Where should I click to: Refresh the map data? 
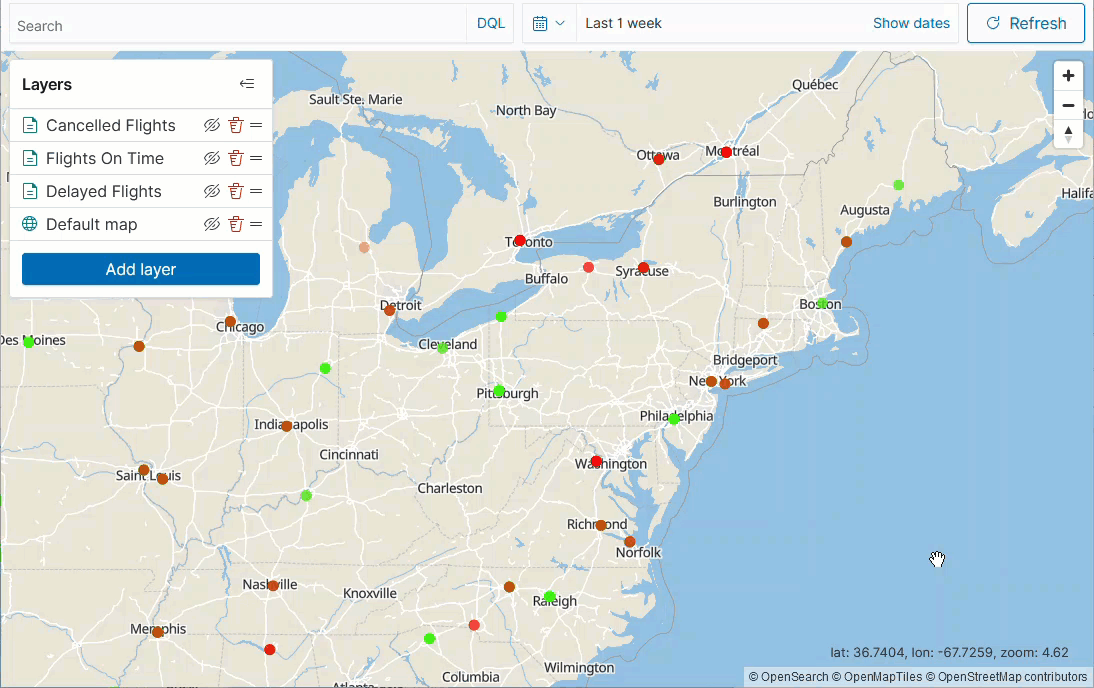1026,23
